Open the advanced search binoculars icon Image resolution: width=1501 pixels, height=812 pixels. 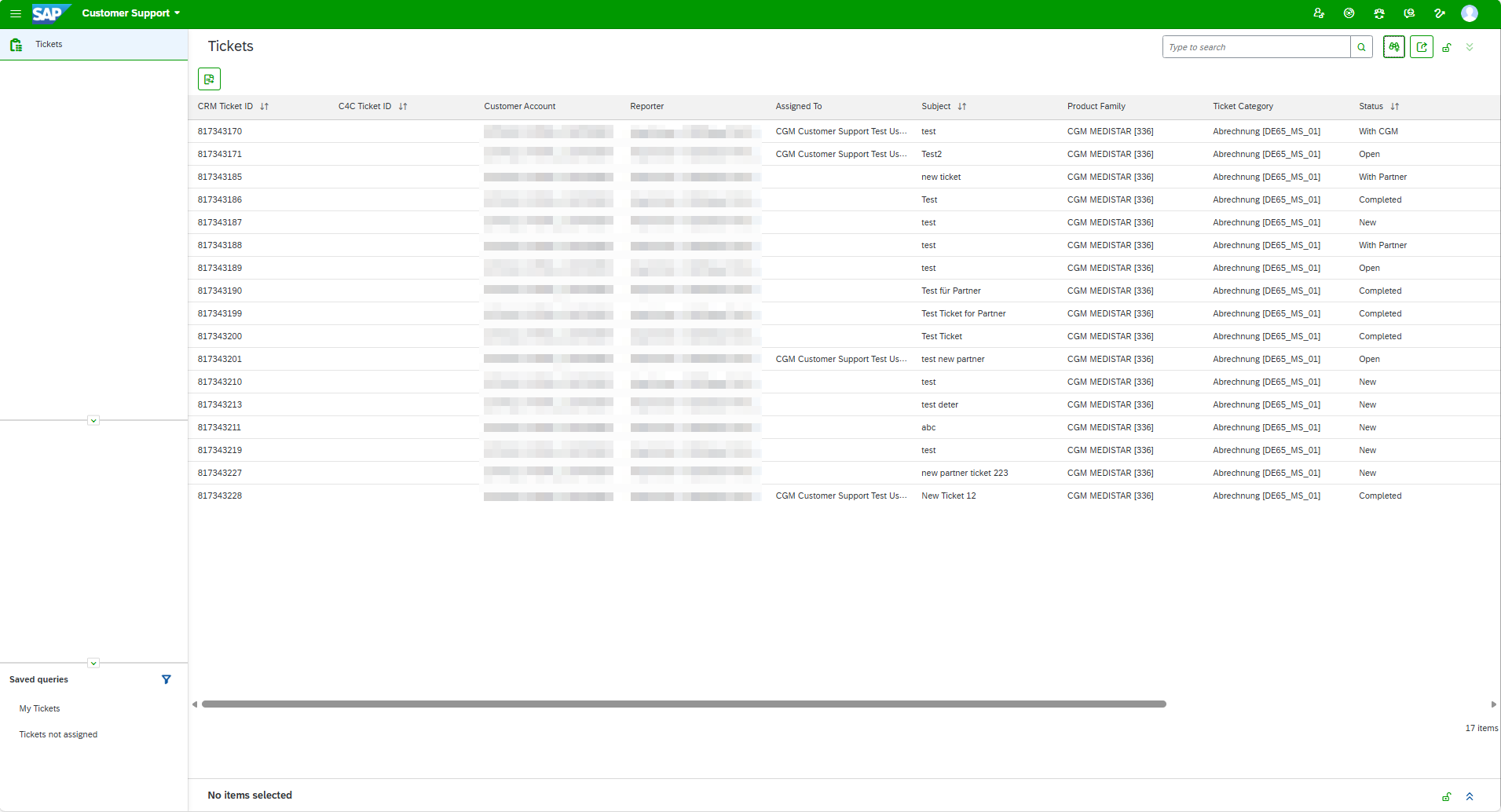(x=1393, y=46)
